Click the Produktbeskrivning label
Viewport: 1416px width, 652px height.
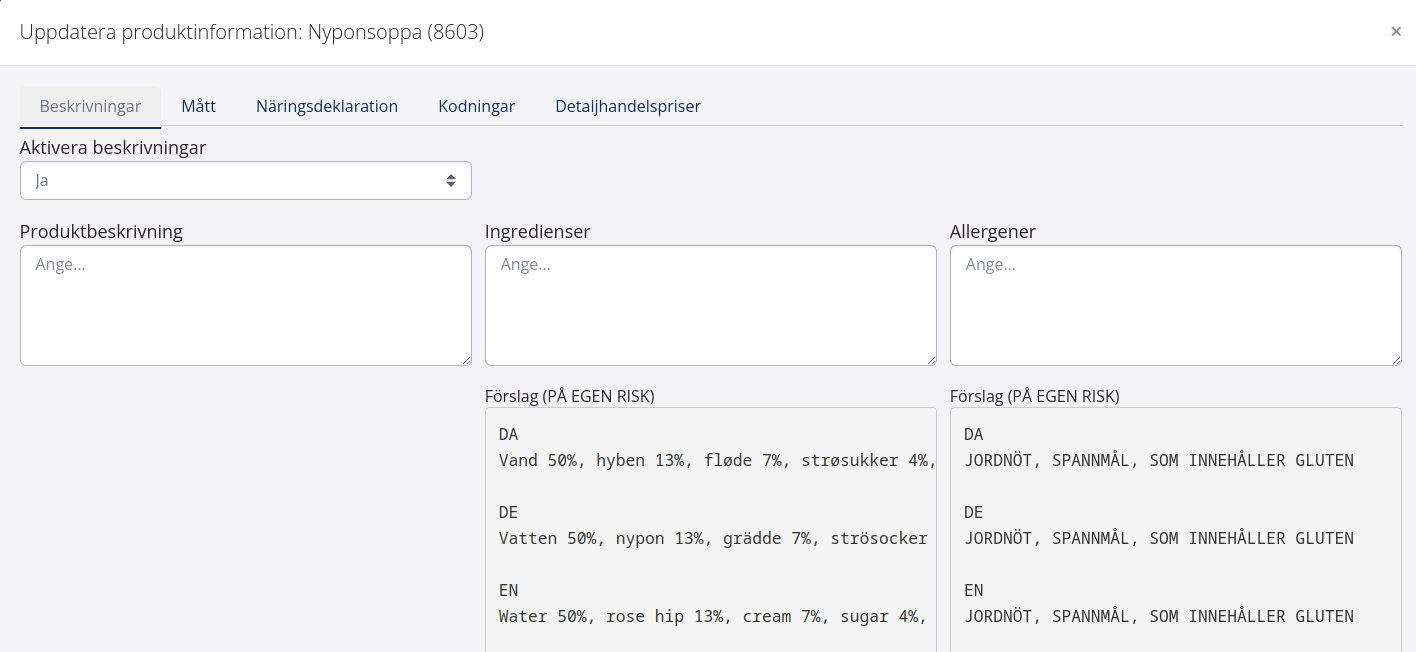pyautogui.click(x=101, y=231)
